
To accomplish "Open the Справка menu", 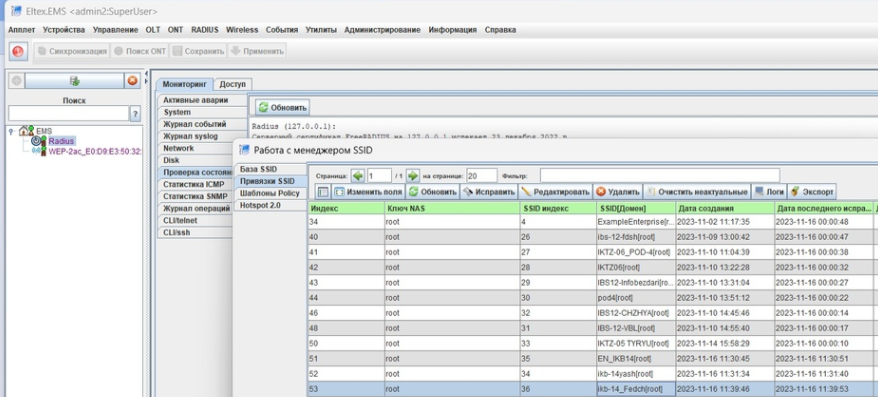I will pyautogui.click(x=500, y=30).
